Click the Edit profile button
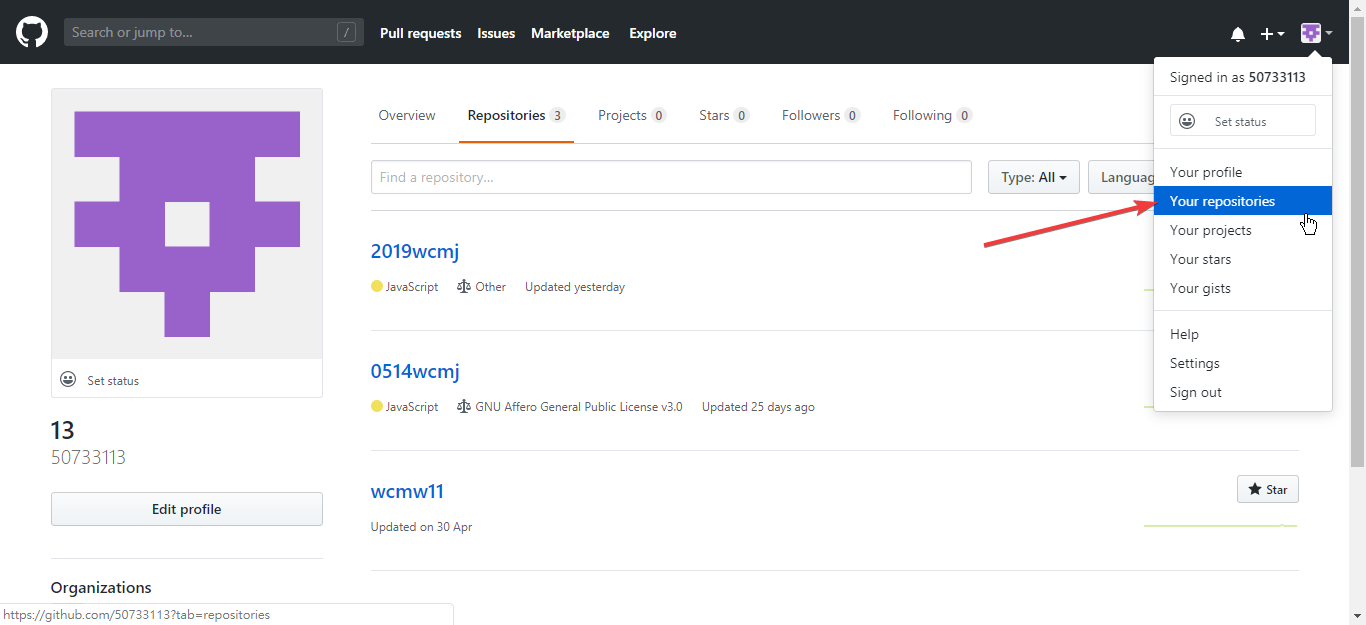Image resolution: width=1366 pixels, height=625 pixels. 187,509
